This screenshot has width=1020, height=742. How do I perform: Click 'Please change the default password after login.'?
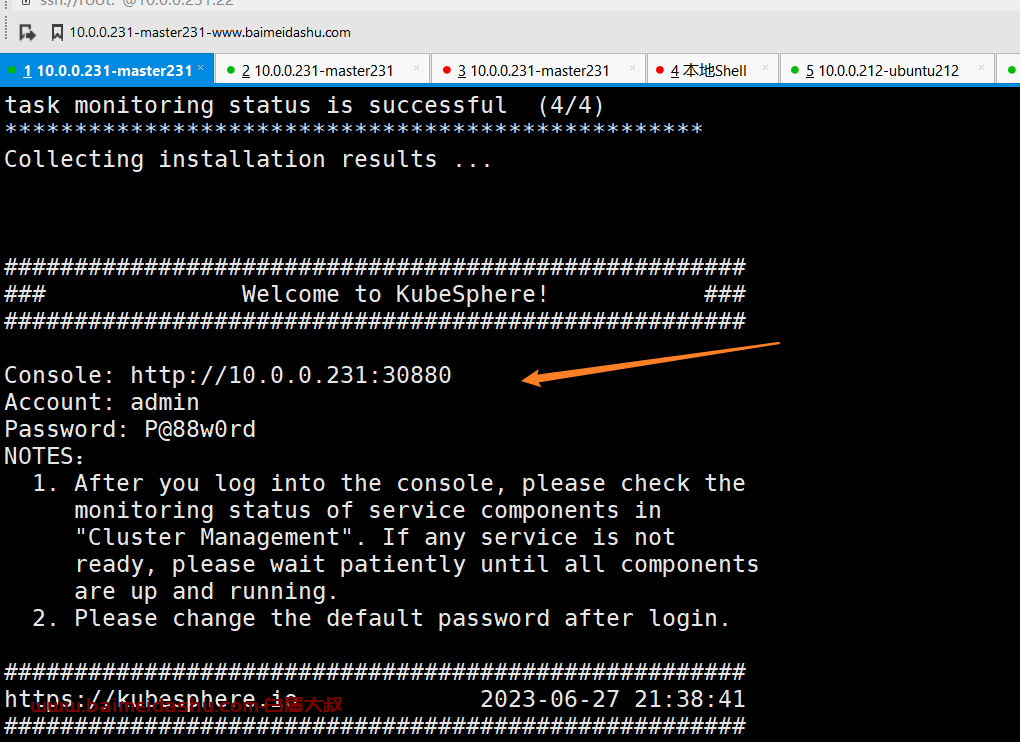click(x=402, y=618)
